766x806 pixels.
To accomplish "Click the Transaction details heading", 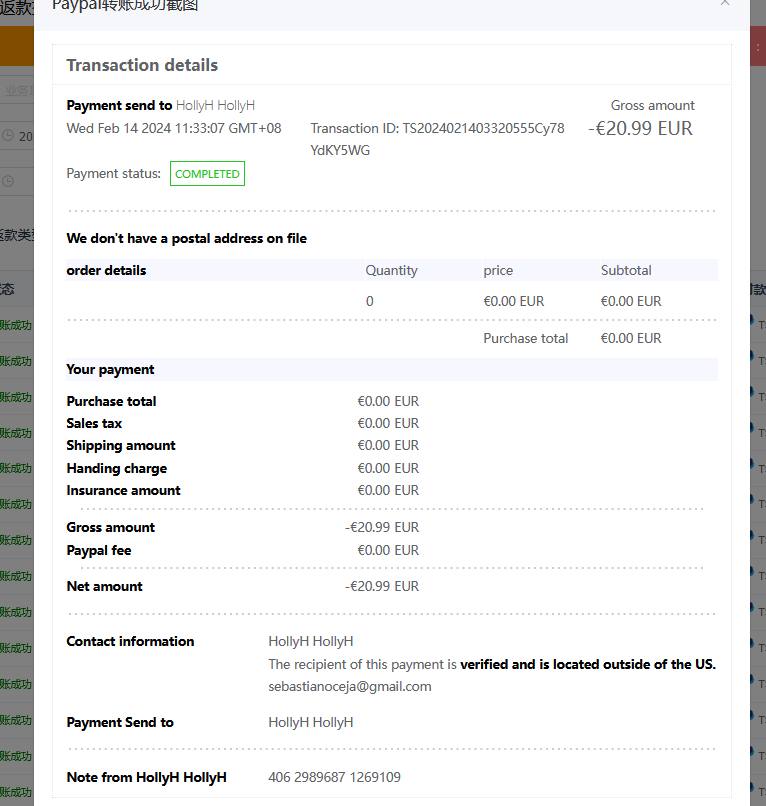I will click(x=142, y=65).
